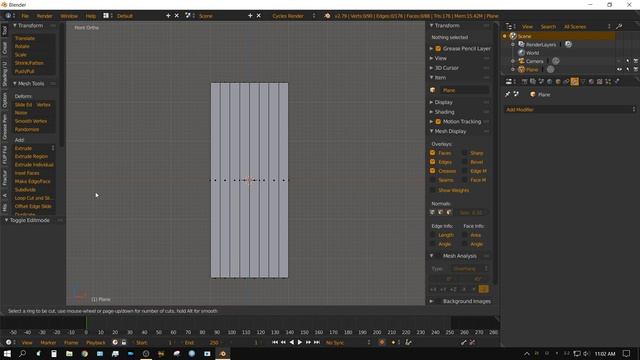Click the outliner editor type icon
This screenshot has width=640, height=360.
click(x=509, y=27)
